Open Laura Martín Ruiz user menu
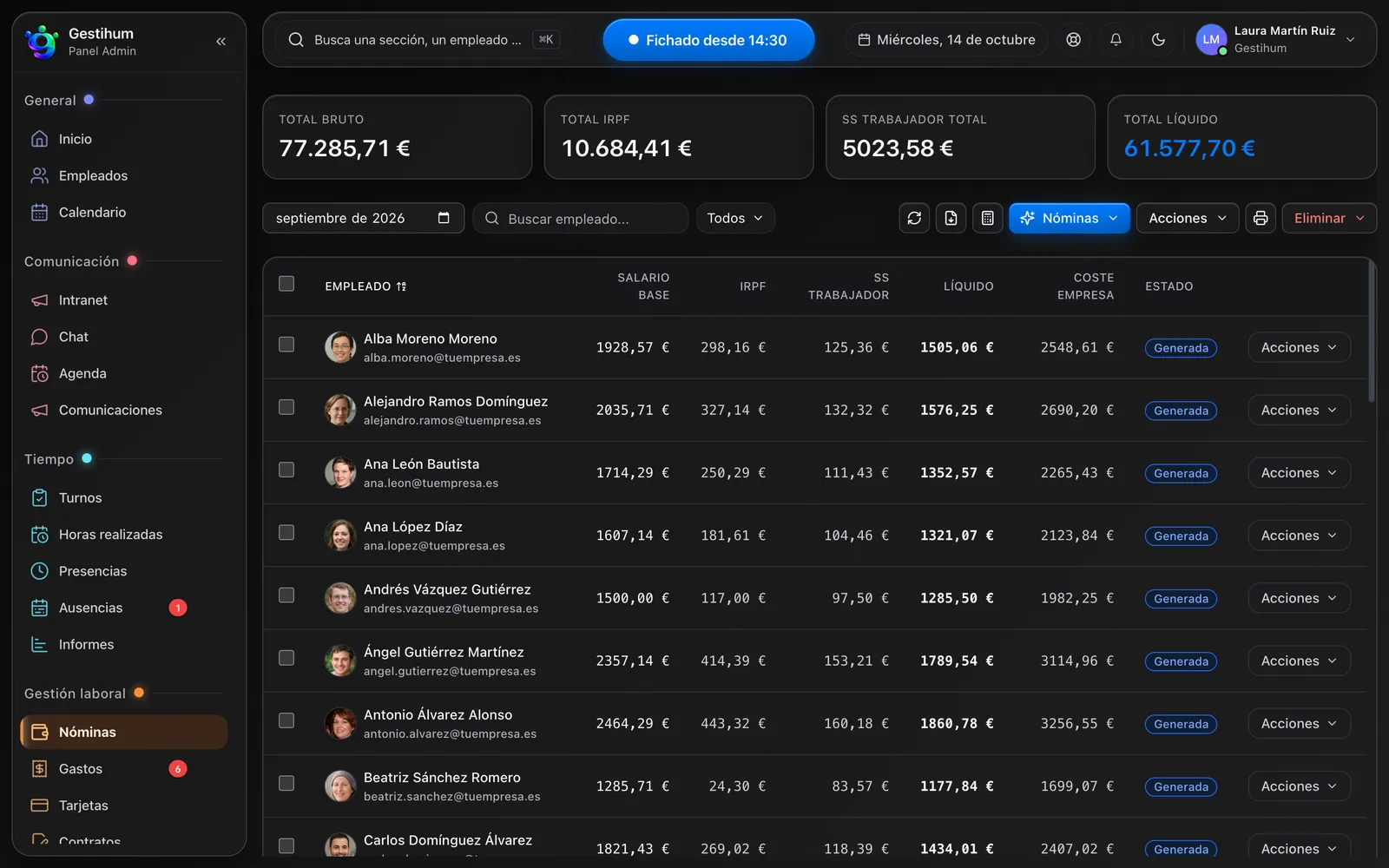Image resolution: width=1389 pixels, height=868 pixels. click(1274, 40)
